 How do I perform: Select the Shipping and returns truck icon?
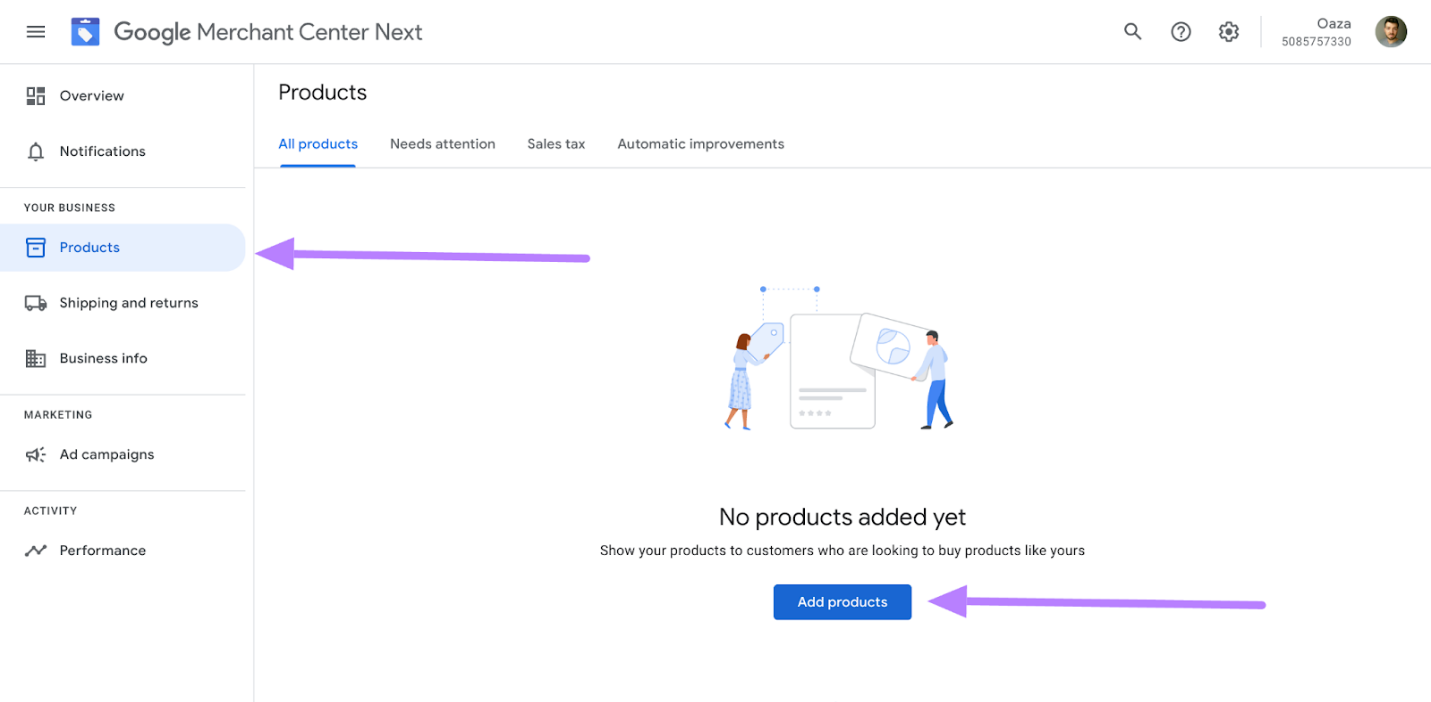pyautogui.click(x=36, y=302)
